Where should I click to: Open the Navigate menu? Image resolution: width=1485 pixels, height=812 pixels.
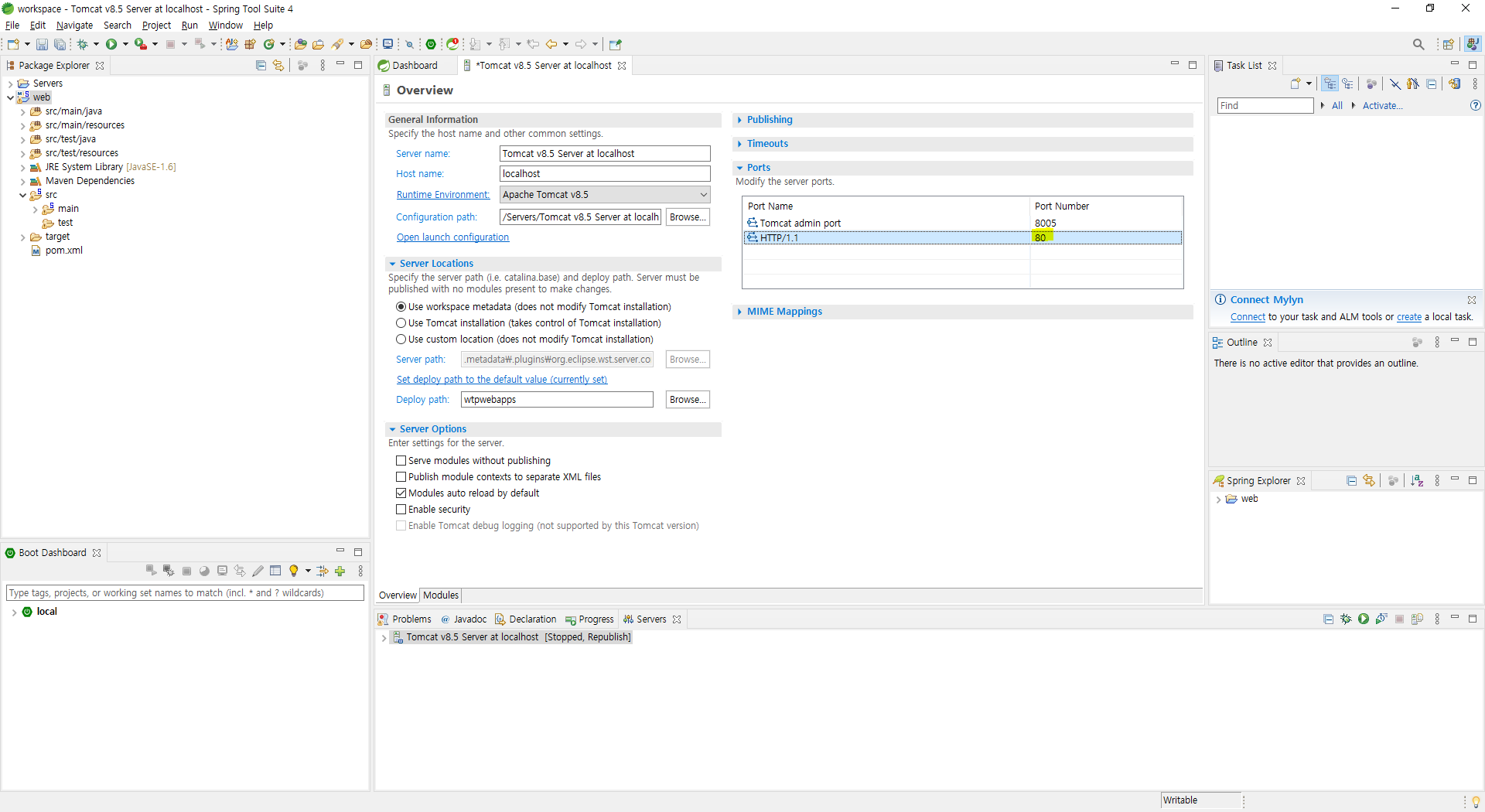pos(74,26)
